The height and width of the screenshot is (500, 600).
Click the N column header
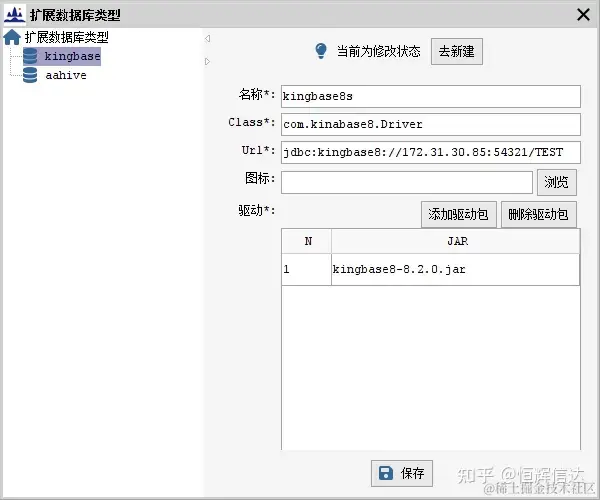click(x=307, y=241)
